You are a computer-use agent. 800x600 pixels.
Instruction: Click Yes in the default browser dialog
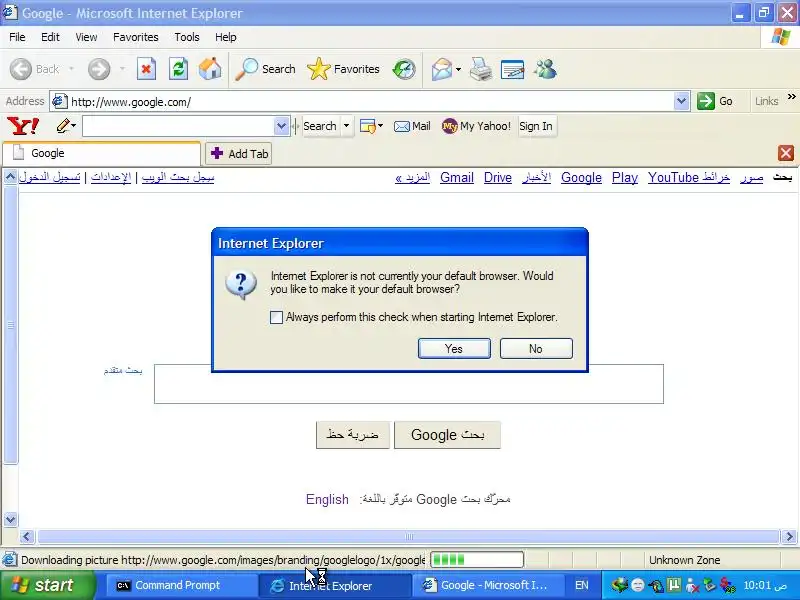(454, 348)
